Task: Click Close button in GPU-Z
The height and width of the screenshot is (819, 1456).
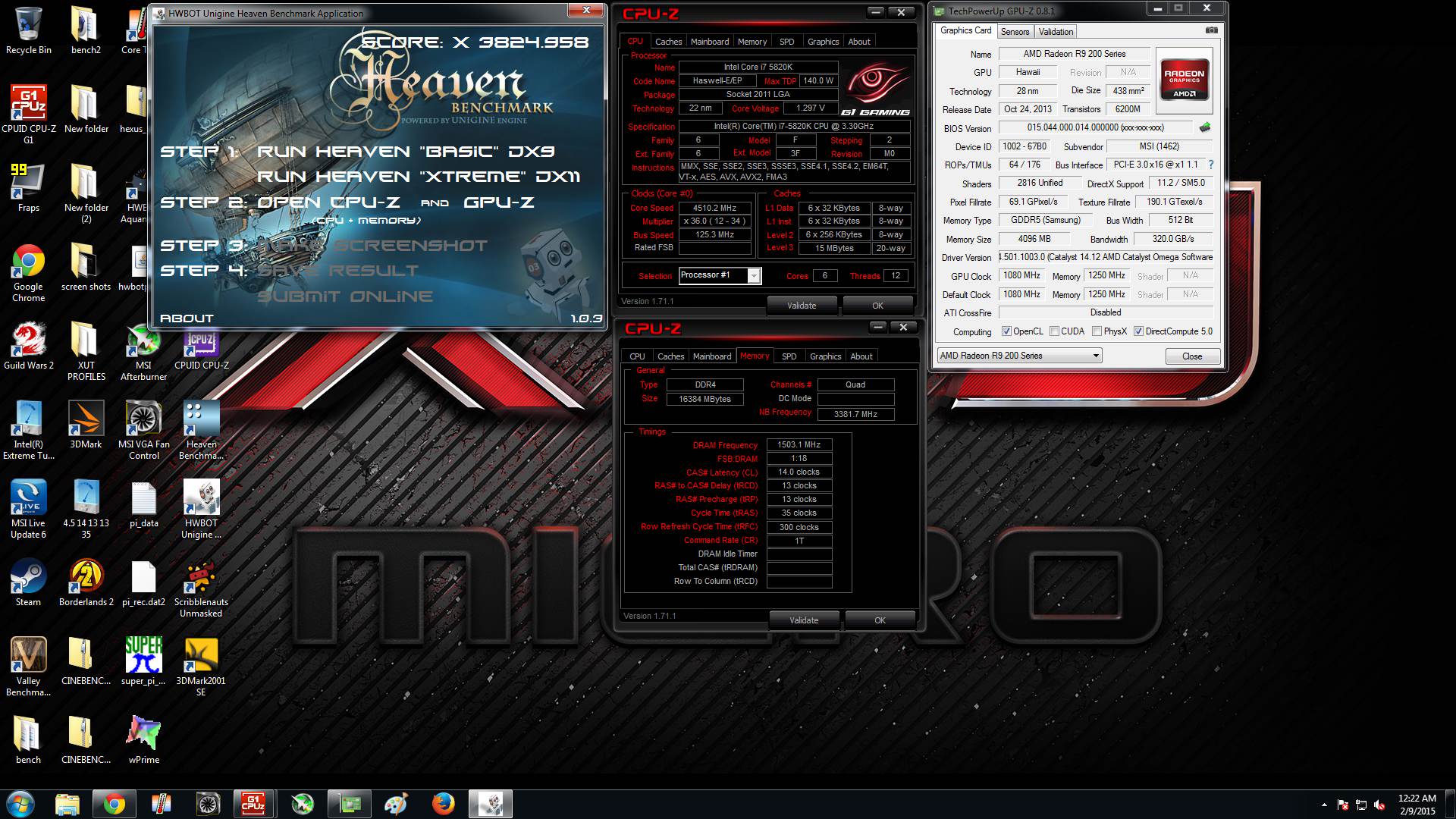Action: pos(1192,356)
